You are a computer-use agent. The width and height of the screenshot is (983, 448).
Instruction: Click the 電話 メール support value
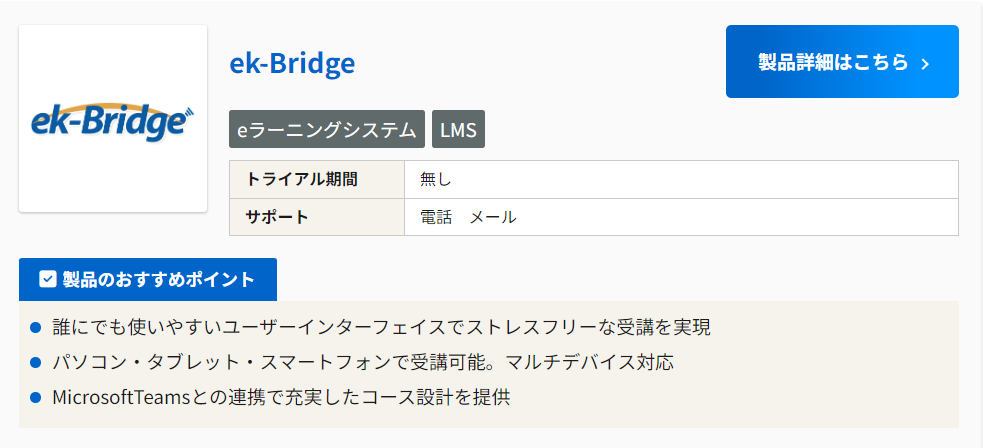coord(468,217)
